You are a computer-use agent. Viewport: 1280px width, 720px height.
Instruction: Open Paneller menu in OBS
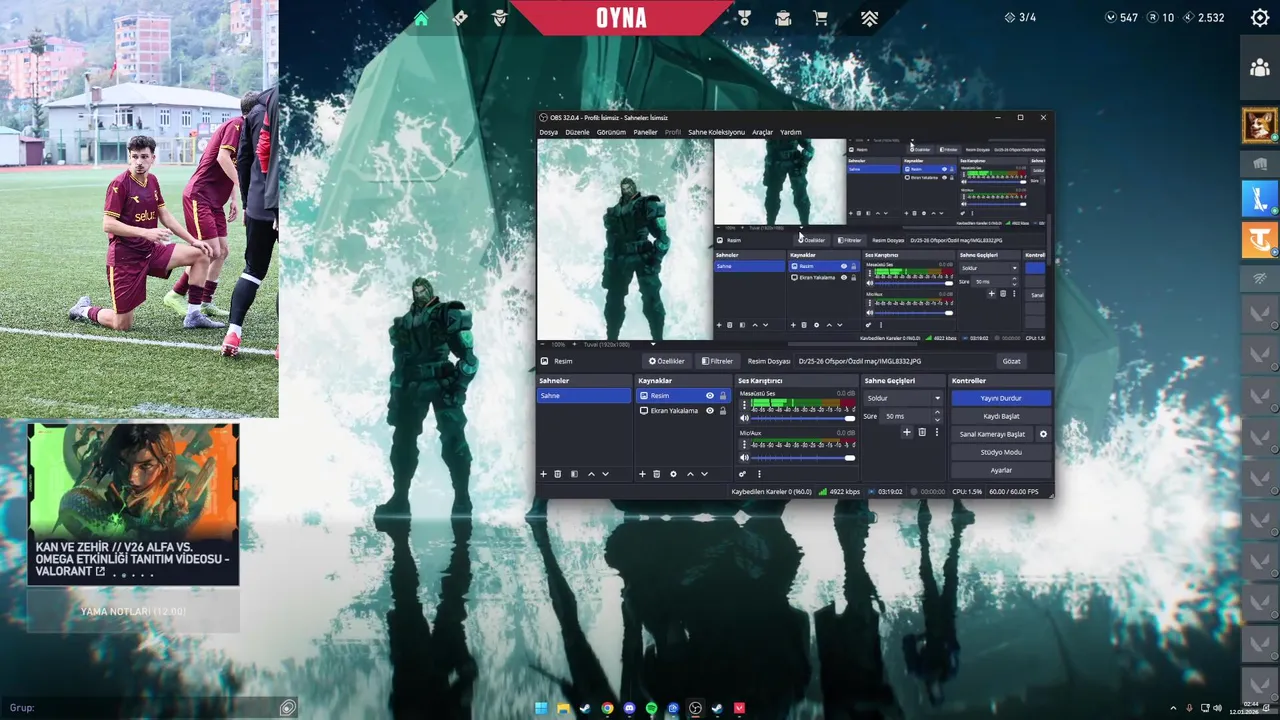click(x=645, y=132)
